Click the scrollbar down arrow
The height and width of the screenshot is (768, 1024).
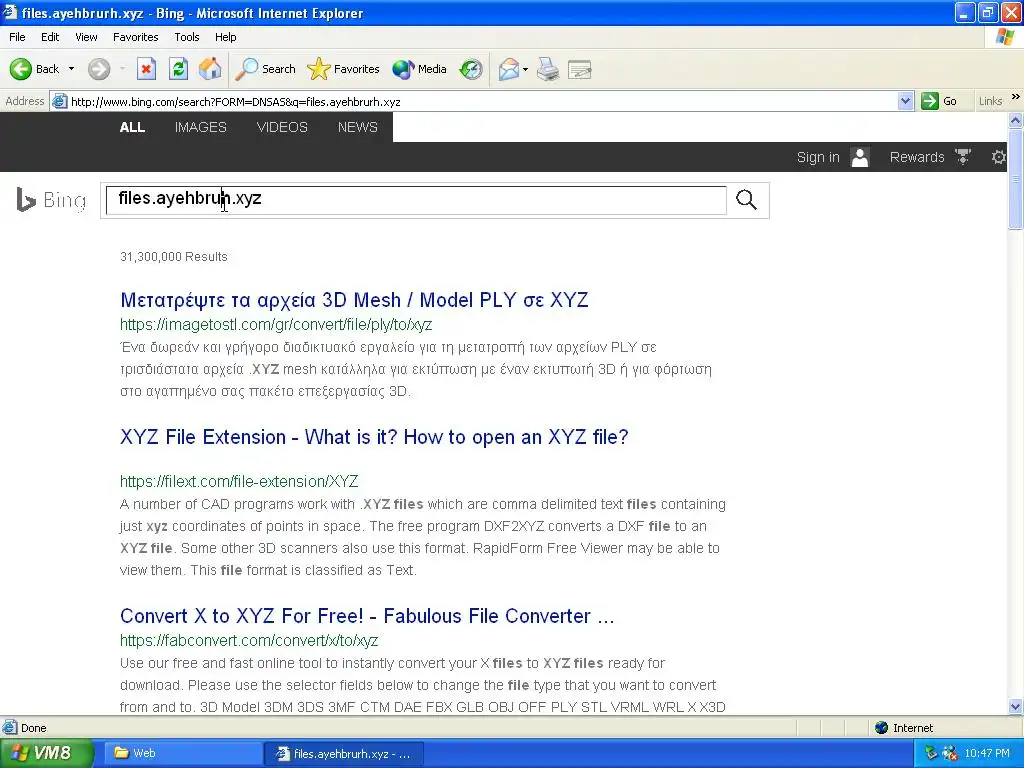click(x=1016, y=706)
